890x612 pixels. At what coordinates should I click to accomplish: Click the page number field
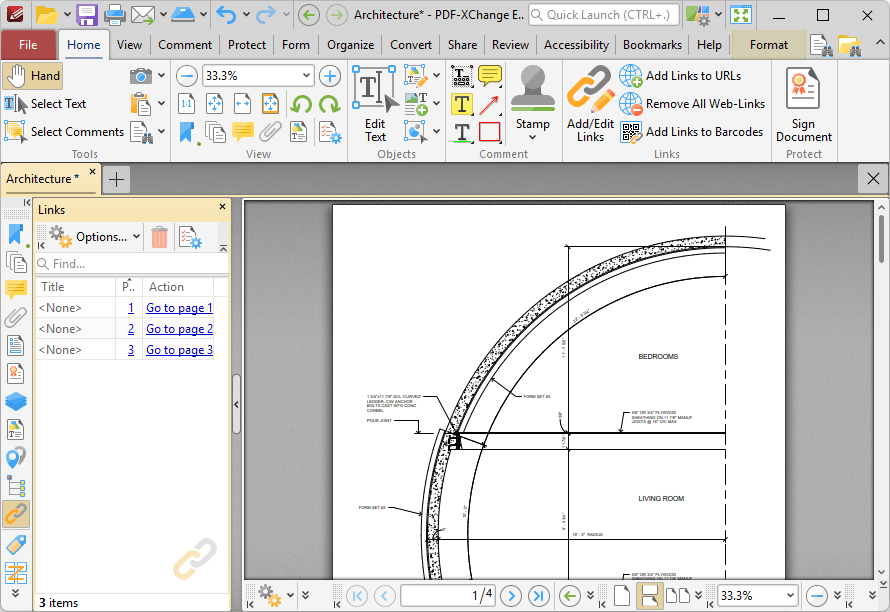point(447,596)
